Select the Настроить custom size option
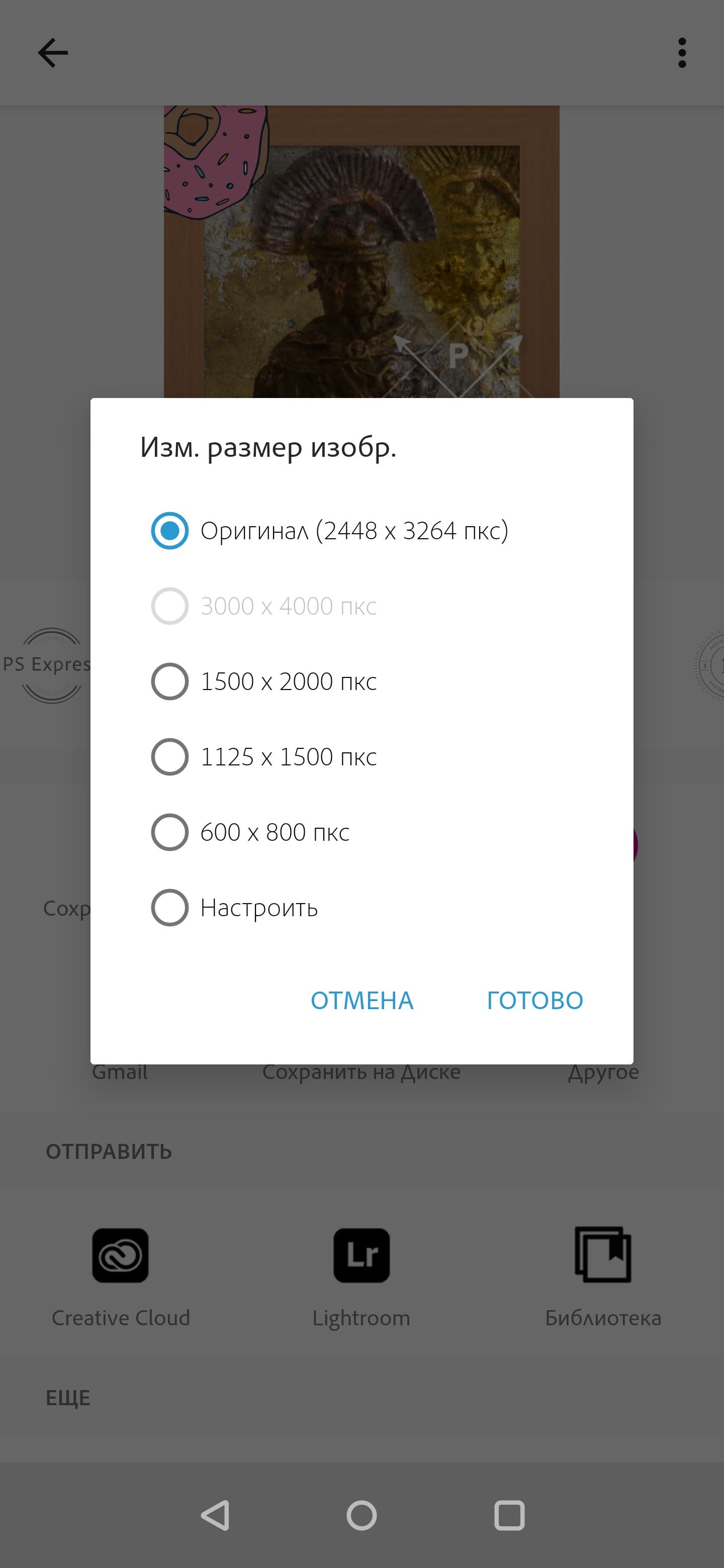Viewport: 724px width, 1568px height. (170, 908)
